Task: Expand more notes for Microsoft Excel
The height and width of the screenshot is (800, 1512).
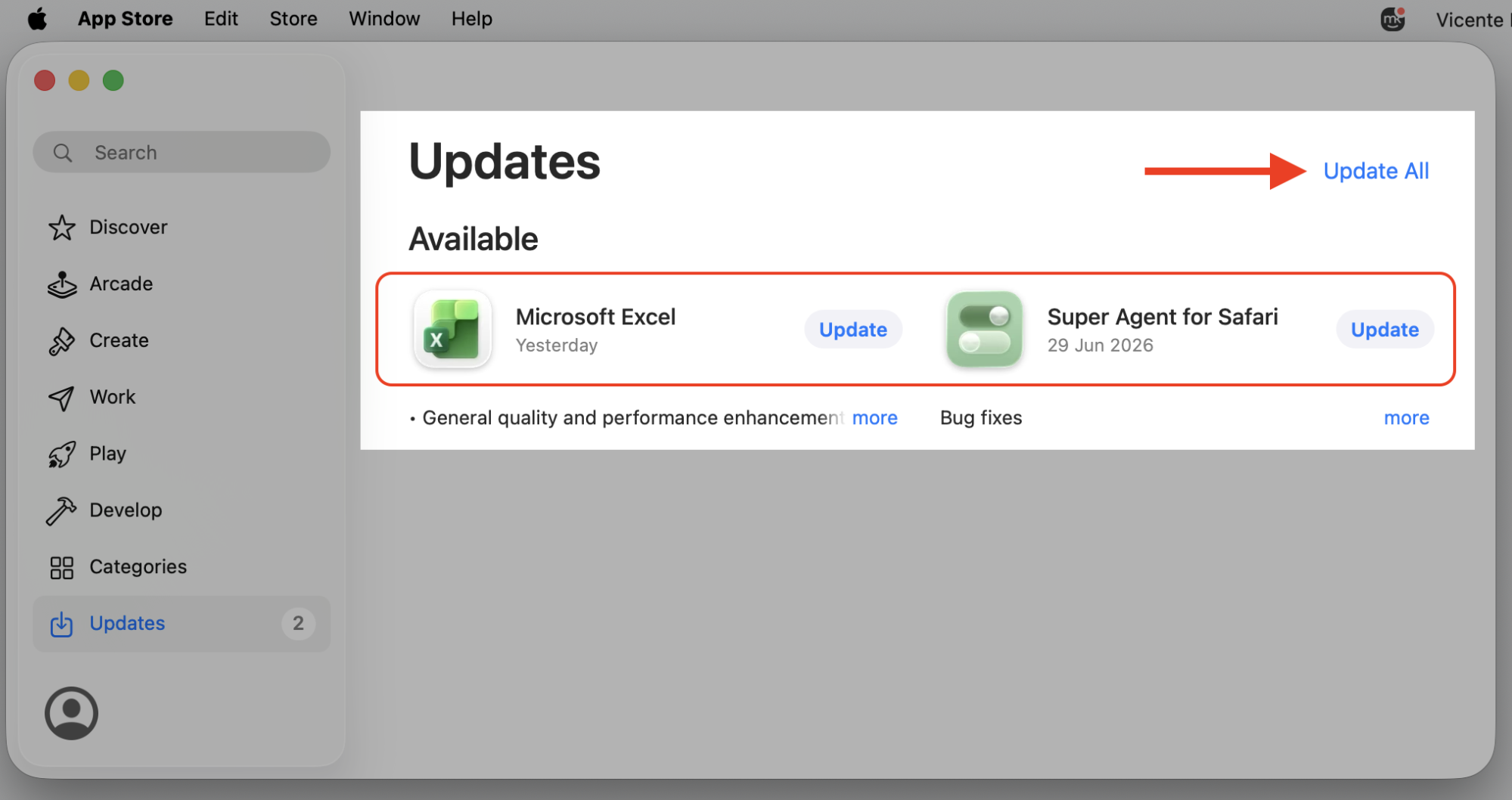Action: pos(874,418)
